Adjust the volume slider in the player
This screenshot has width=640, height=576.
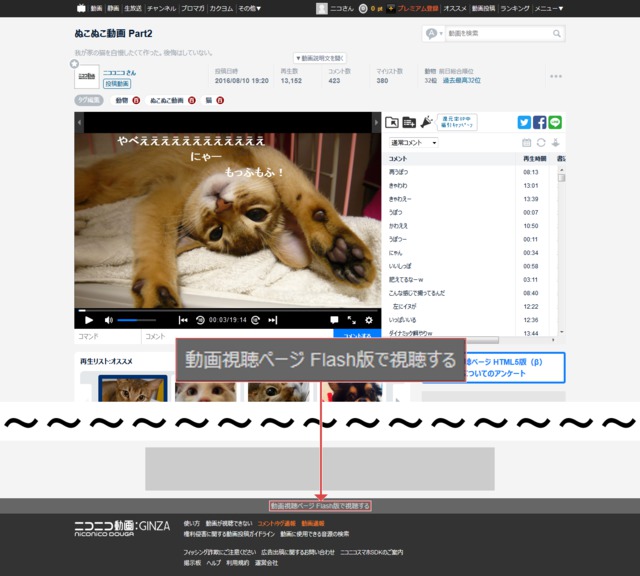point(135,320)
